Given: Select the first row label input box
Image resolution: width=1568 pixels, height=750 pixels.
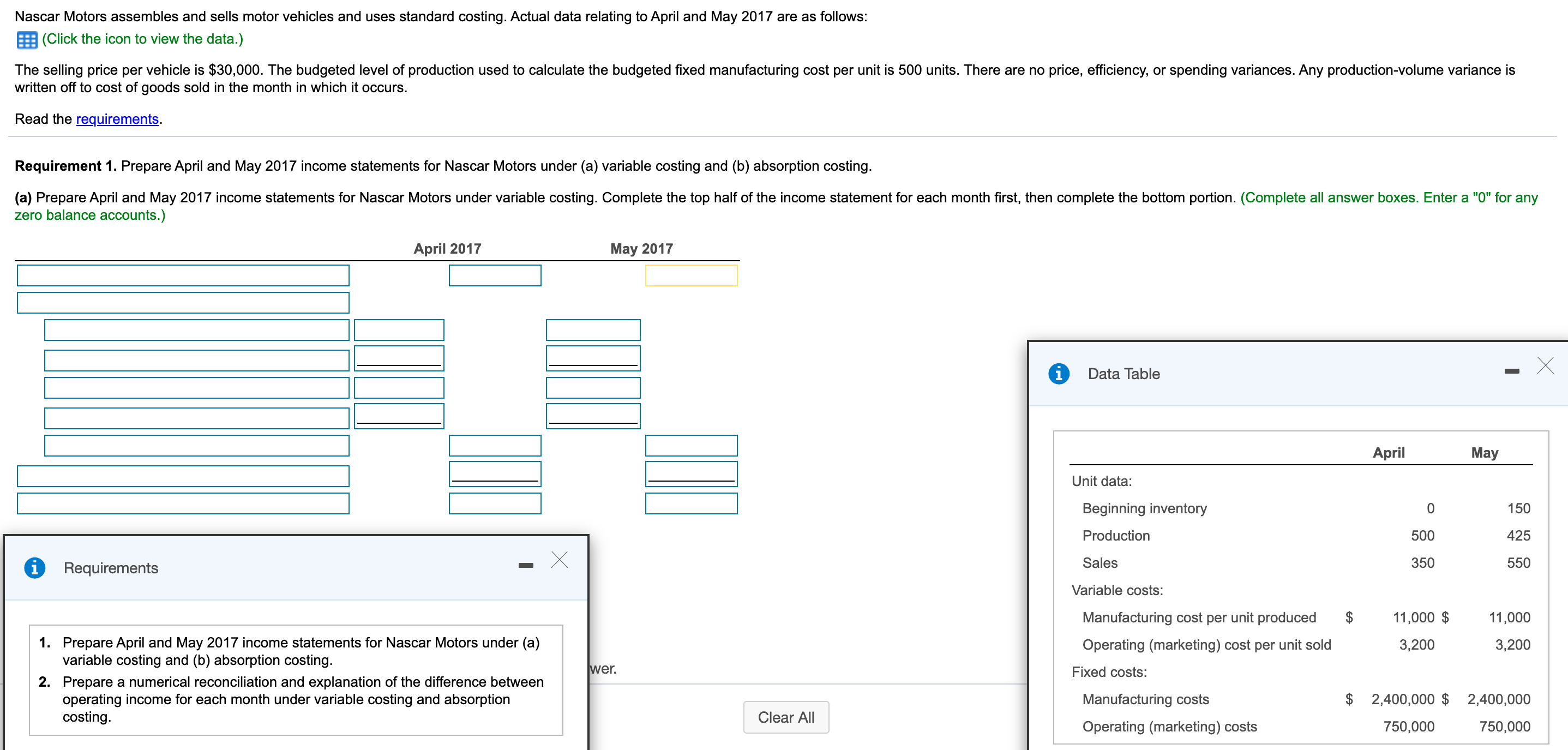Looking at the screenshot, I should coord(183,275).
